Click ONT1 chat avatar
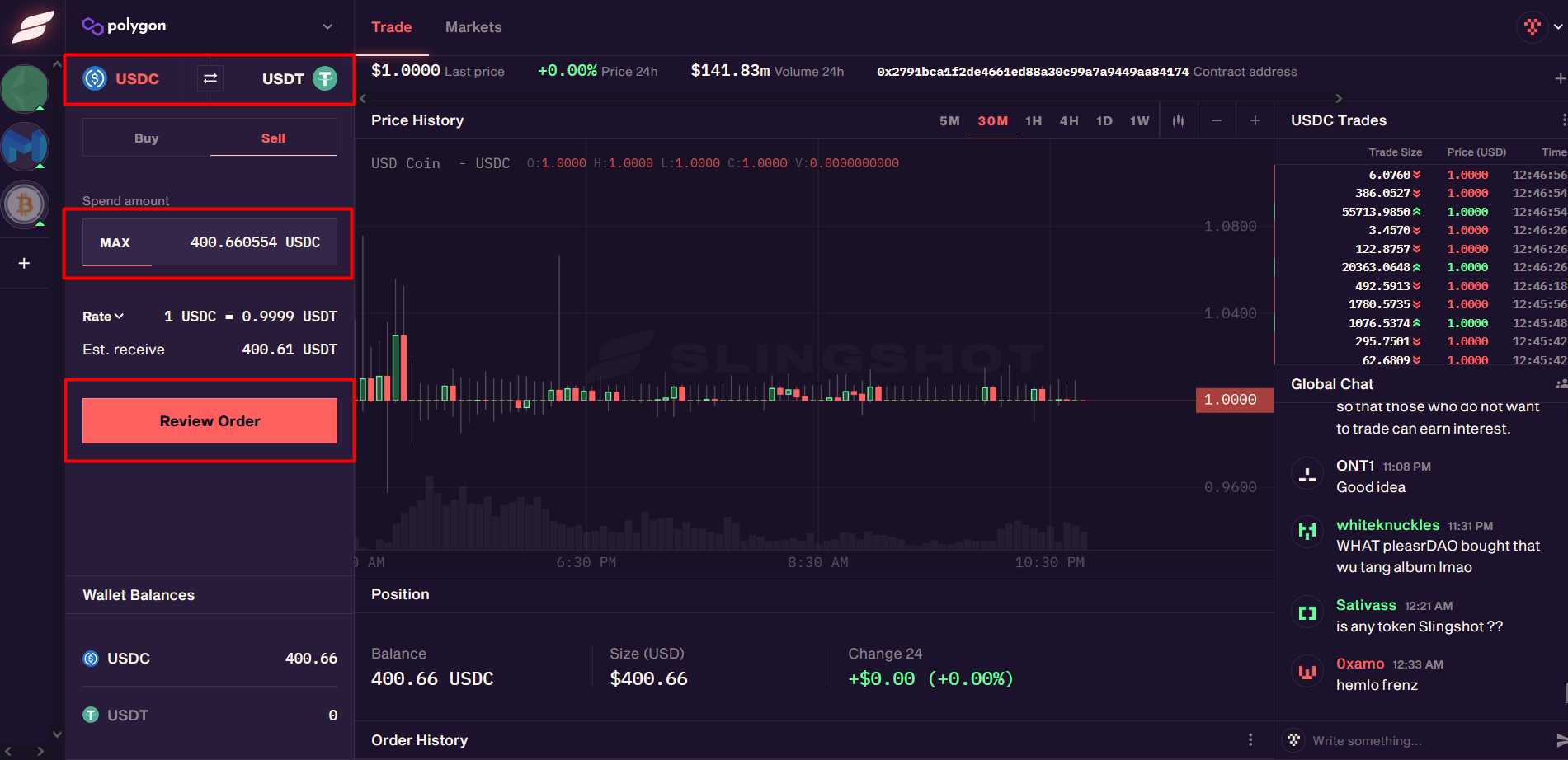 coord(1307,474)
